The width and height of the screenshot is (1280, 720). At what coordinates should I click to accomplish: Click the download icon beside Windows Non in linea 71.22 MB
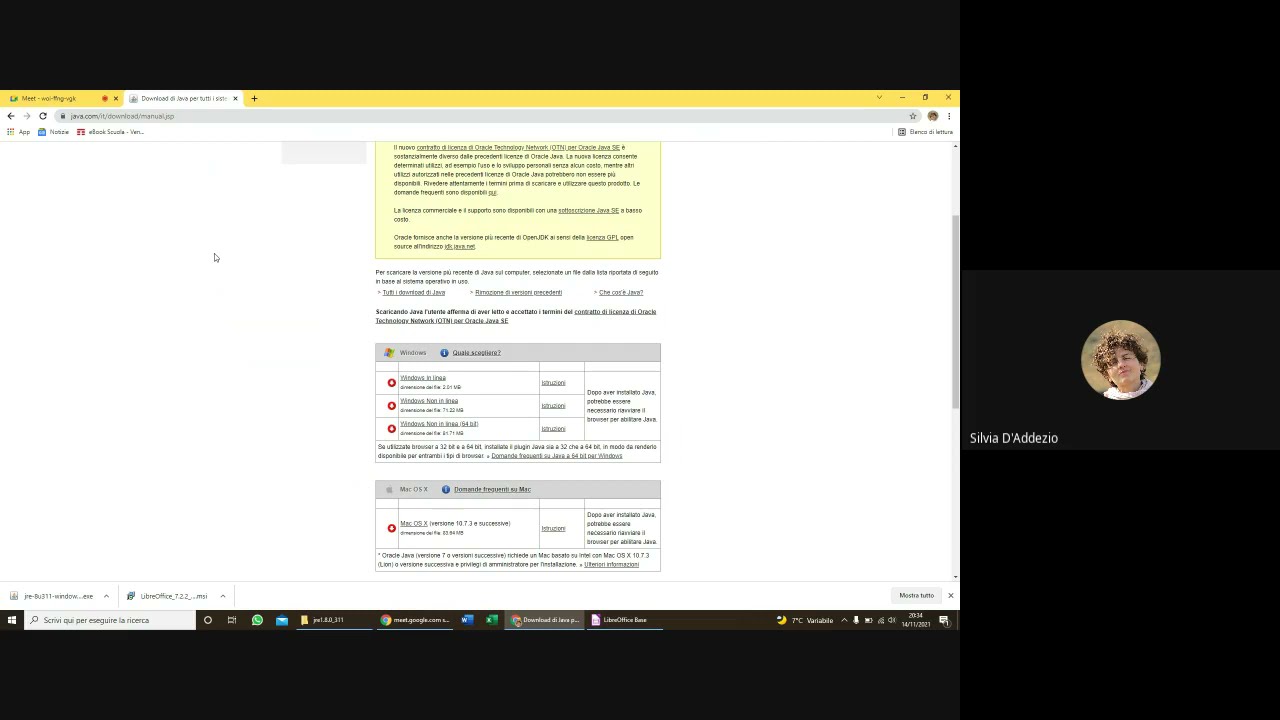click(x=391, y=406)
